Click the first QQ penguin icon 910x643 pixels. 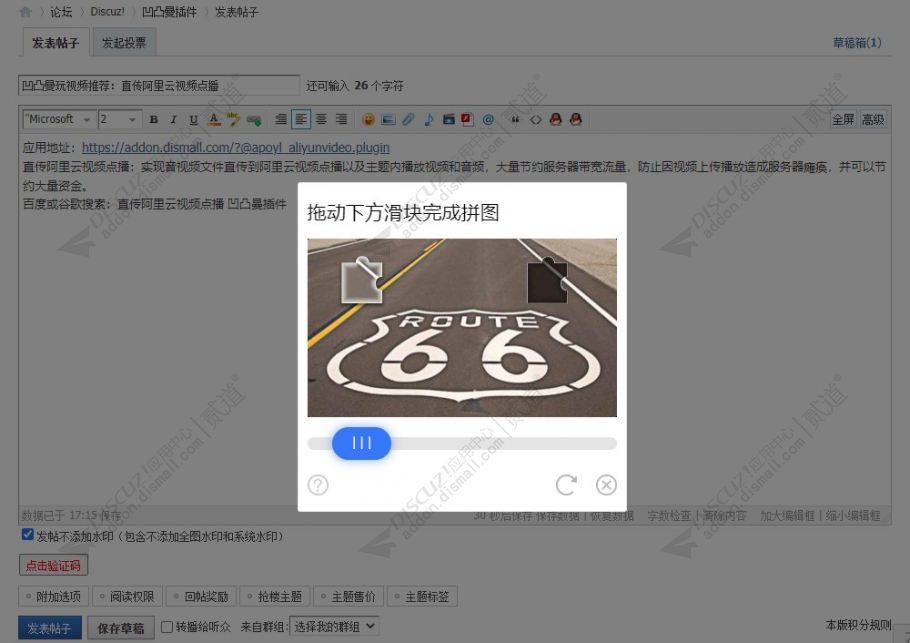tap(555, 120)
